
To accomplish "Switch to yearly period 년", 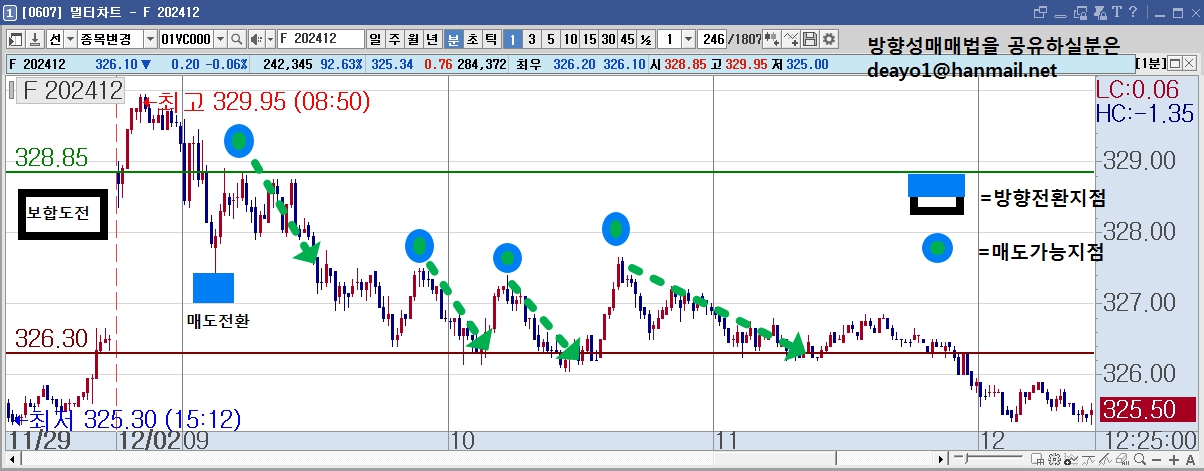I will [x=432, y=39].
